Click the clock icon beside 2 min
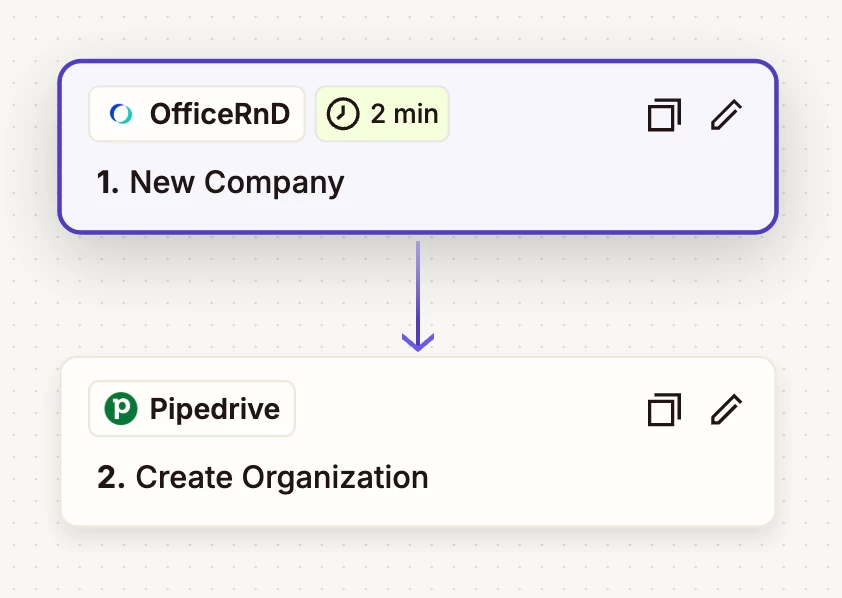The image size is (842, 598). pos(343,114)
